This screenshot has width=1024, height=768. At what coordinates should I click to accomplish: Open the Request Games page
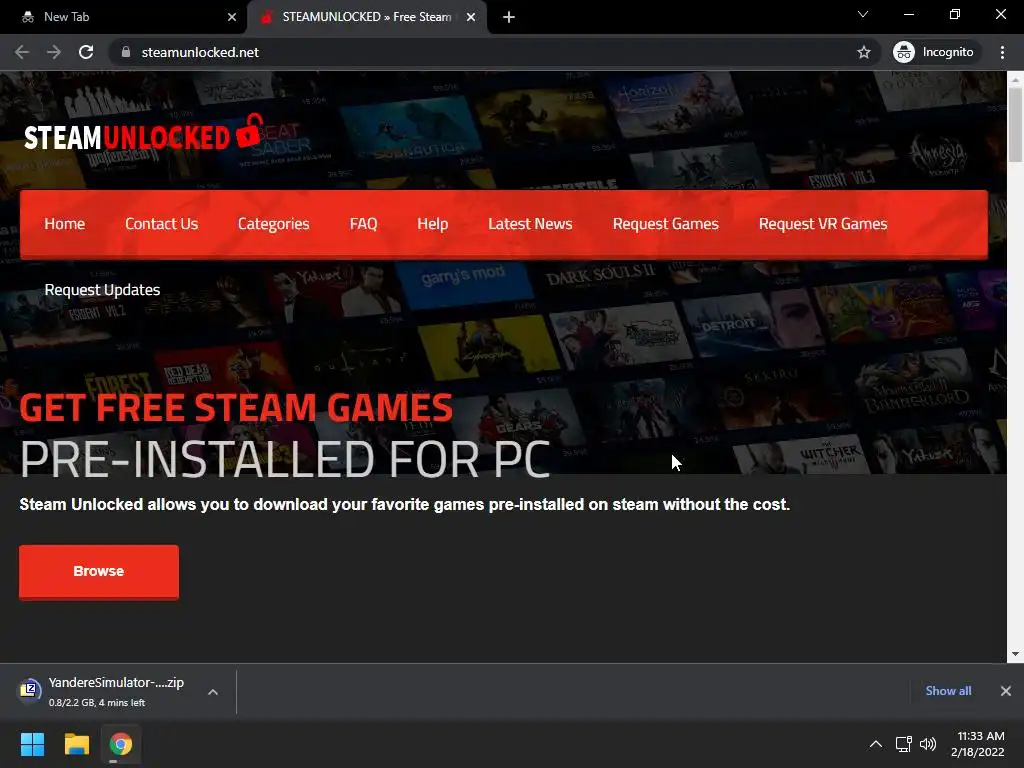pyautogui.click(x=665, y=224)
